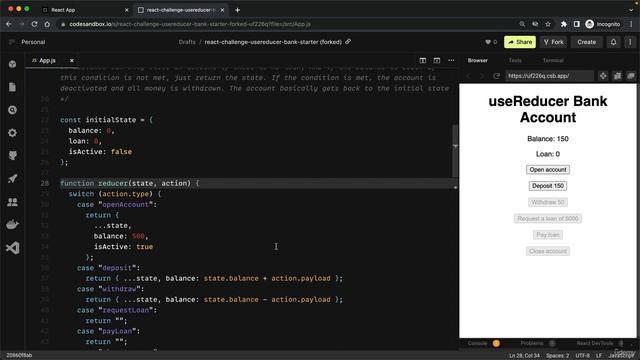Reload the Chrome page
Image resolution: width=640 pixels, height=360 pixels.
click(x=34, y=24)
